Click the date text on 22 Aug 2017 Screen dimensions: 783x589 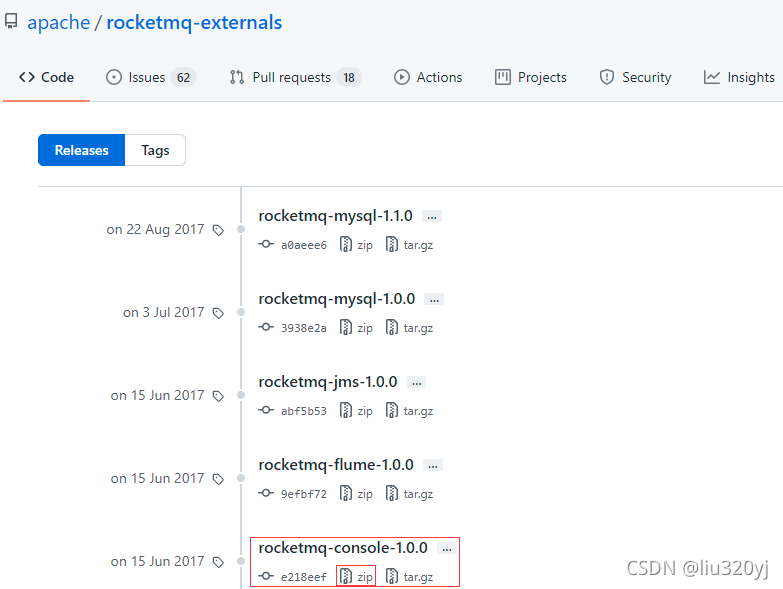point(155,229)
